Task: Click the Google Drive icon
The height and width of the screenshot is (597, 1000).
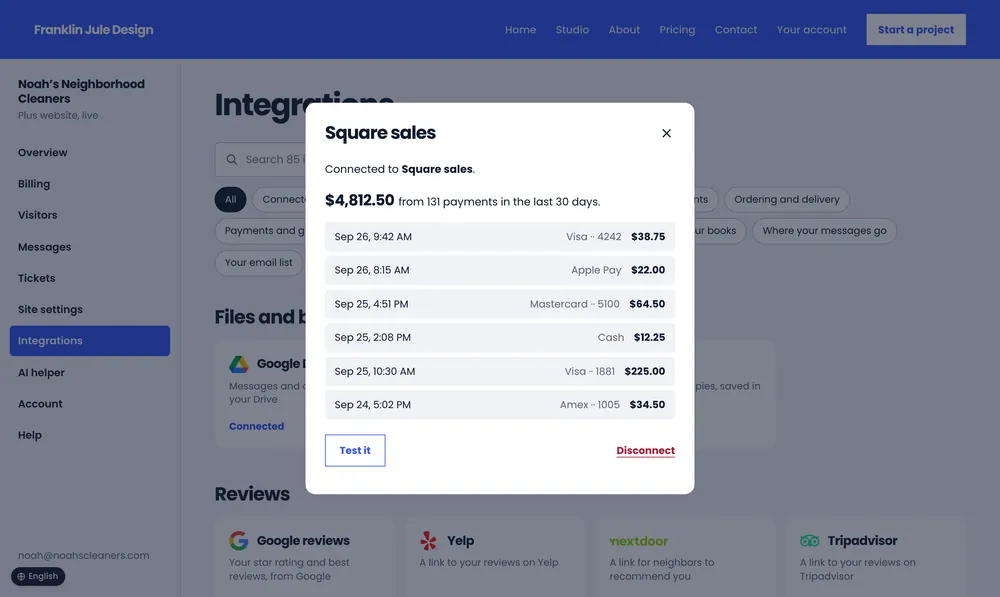Action: [239, 364]
